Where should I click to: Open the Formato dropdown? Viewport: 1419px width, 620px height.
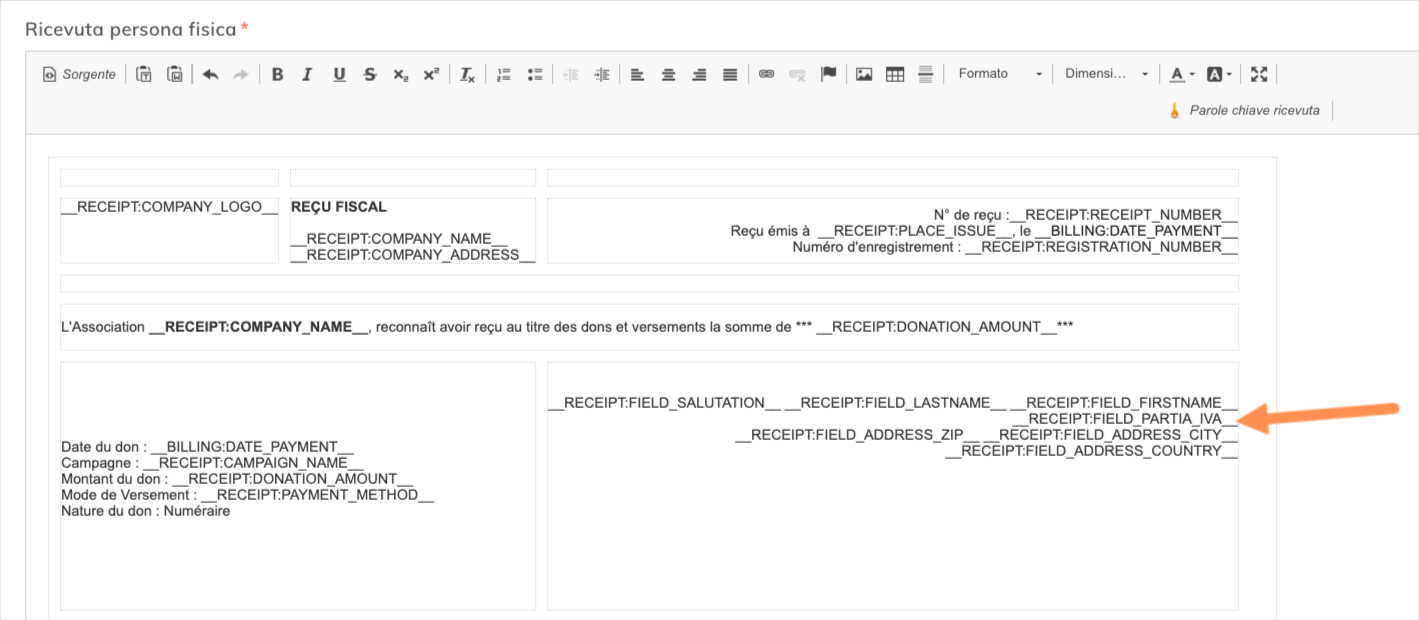click(999, 74)
